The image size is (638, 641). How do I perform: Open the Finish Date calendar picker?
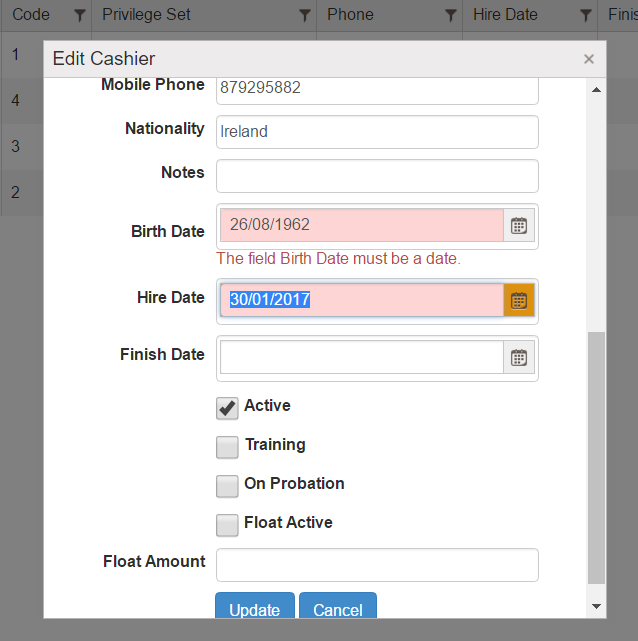[x=519, y=357]
